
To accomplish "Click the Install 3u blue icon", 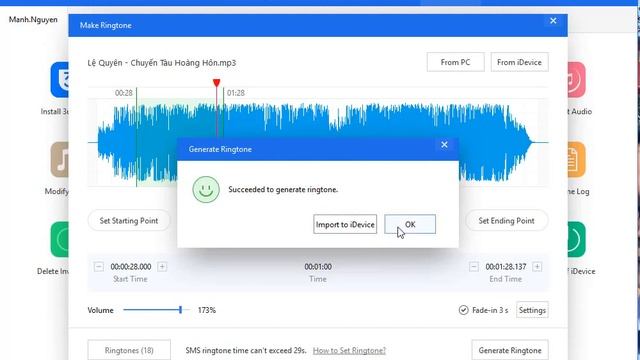I will (60, 80).
